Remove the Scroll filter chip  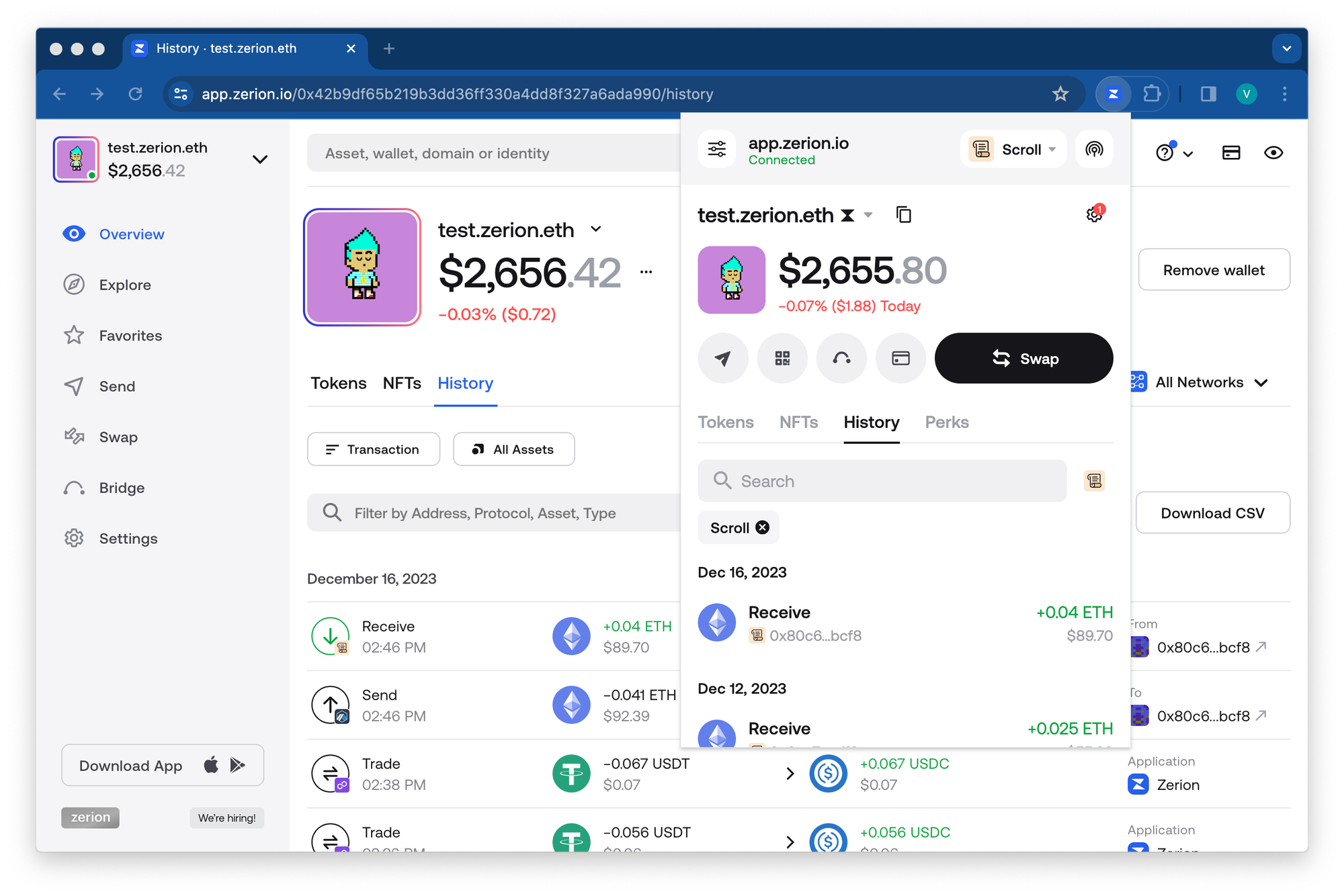click(762, 528)
